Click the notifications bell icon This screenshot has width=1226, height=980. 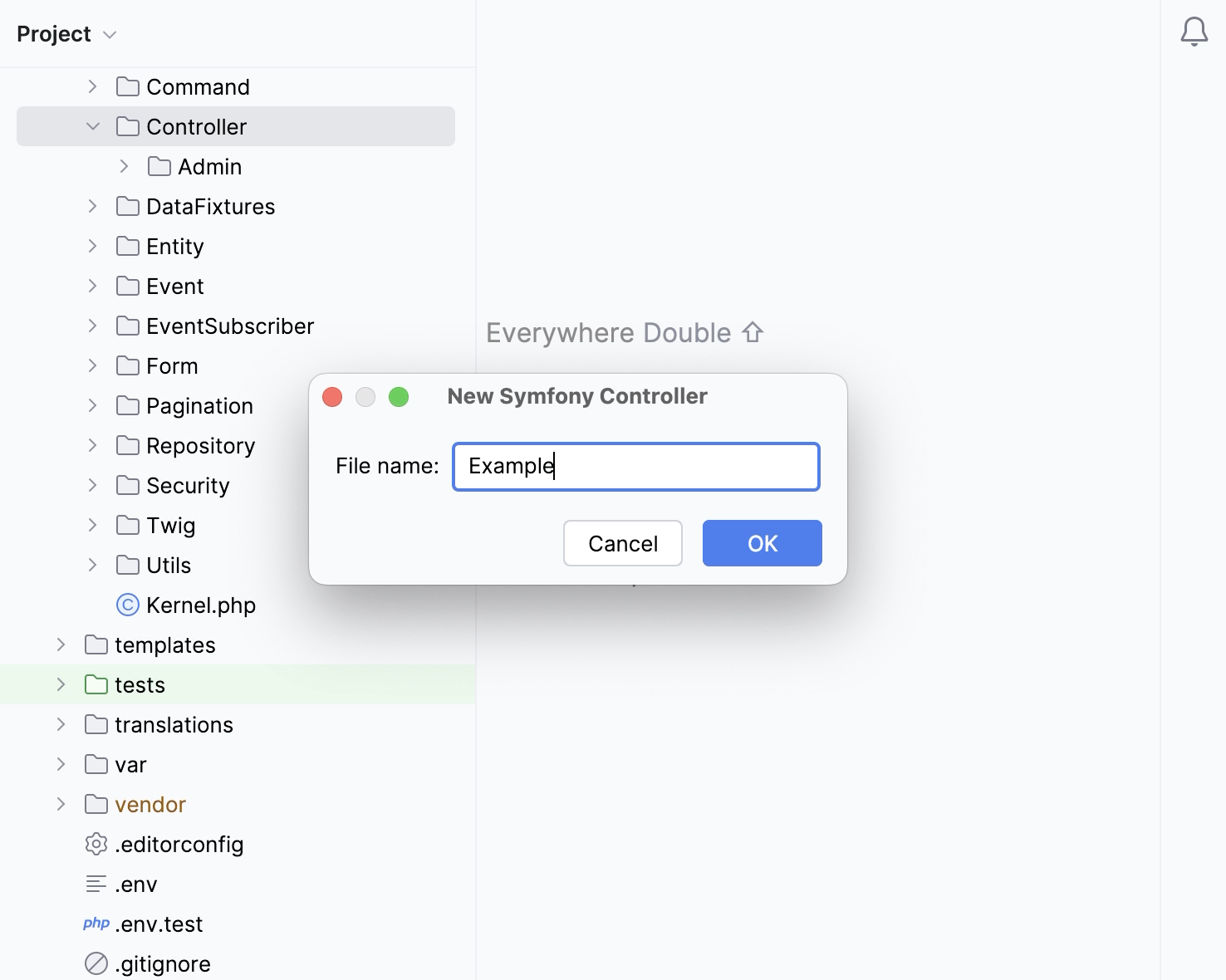point(1194,32)
